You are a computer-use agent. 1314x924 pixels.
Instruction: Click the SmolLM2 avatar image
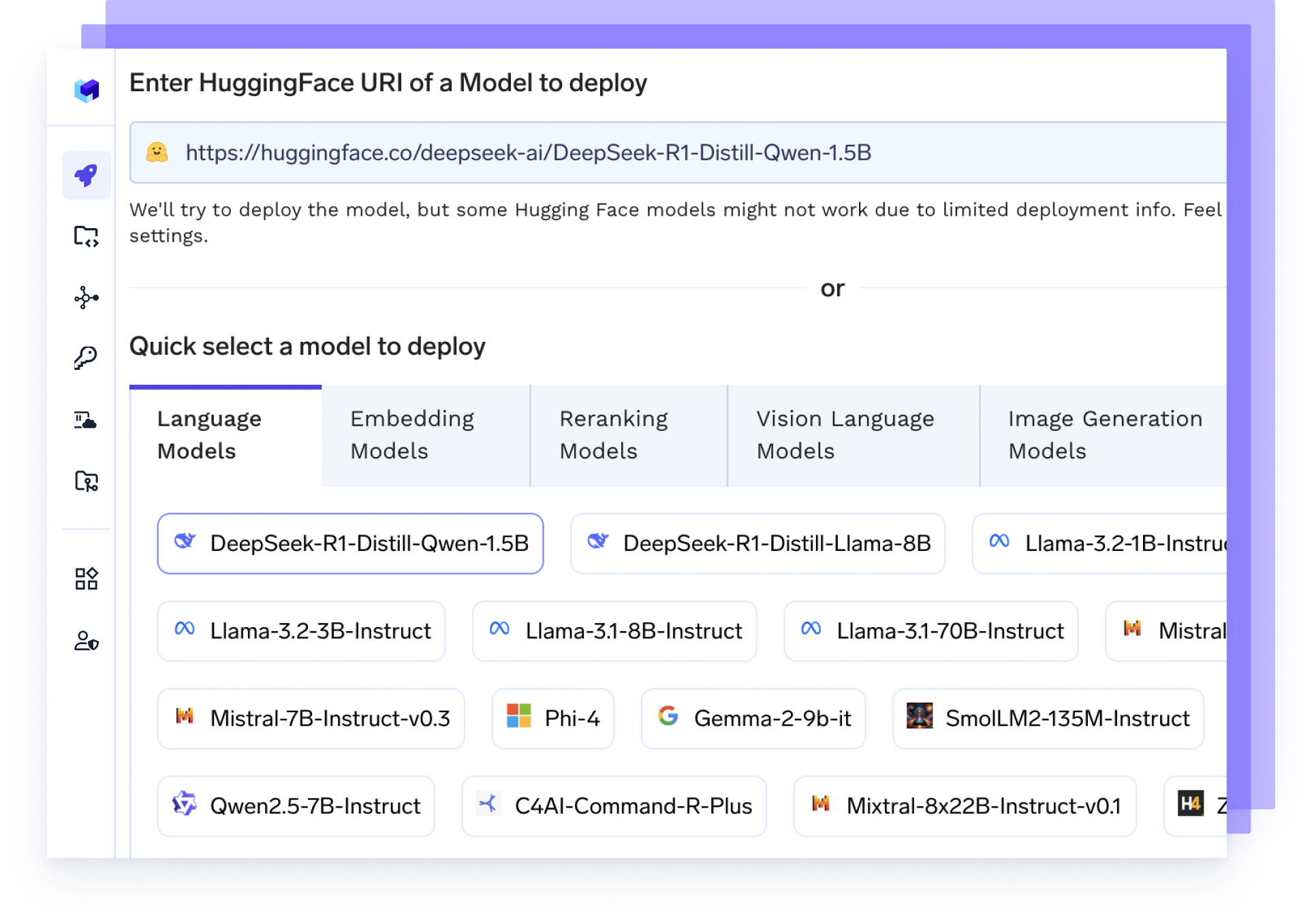pyautogui.click(x=920, y=716)
